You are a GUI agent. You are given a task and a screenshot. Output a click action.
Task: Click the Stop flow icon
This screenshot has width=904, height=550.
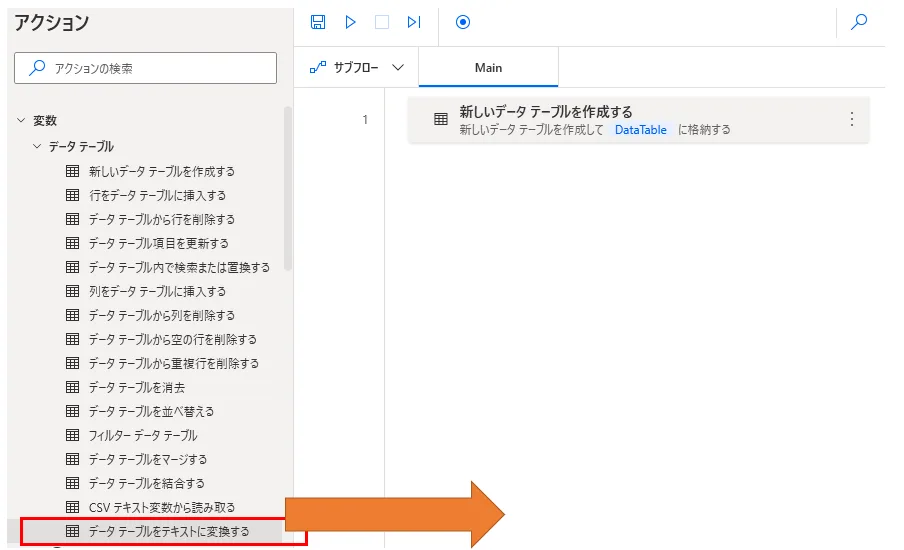coord(381,22)
